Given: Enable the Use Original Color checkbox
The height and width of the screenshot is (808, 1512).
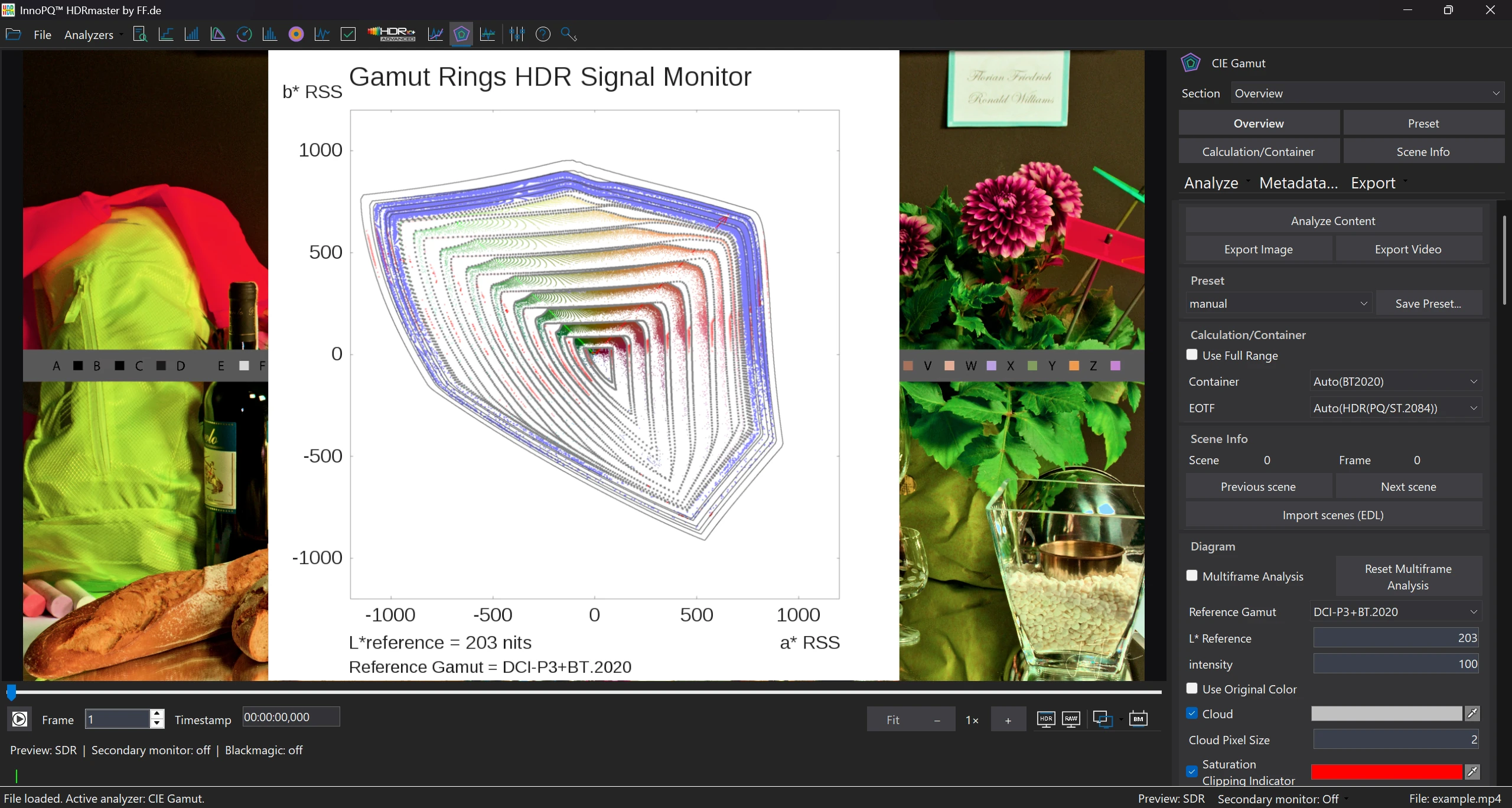Looking at the screenshot, I should click(x=1192, y=688).
